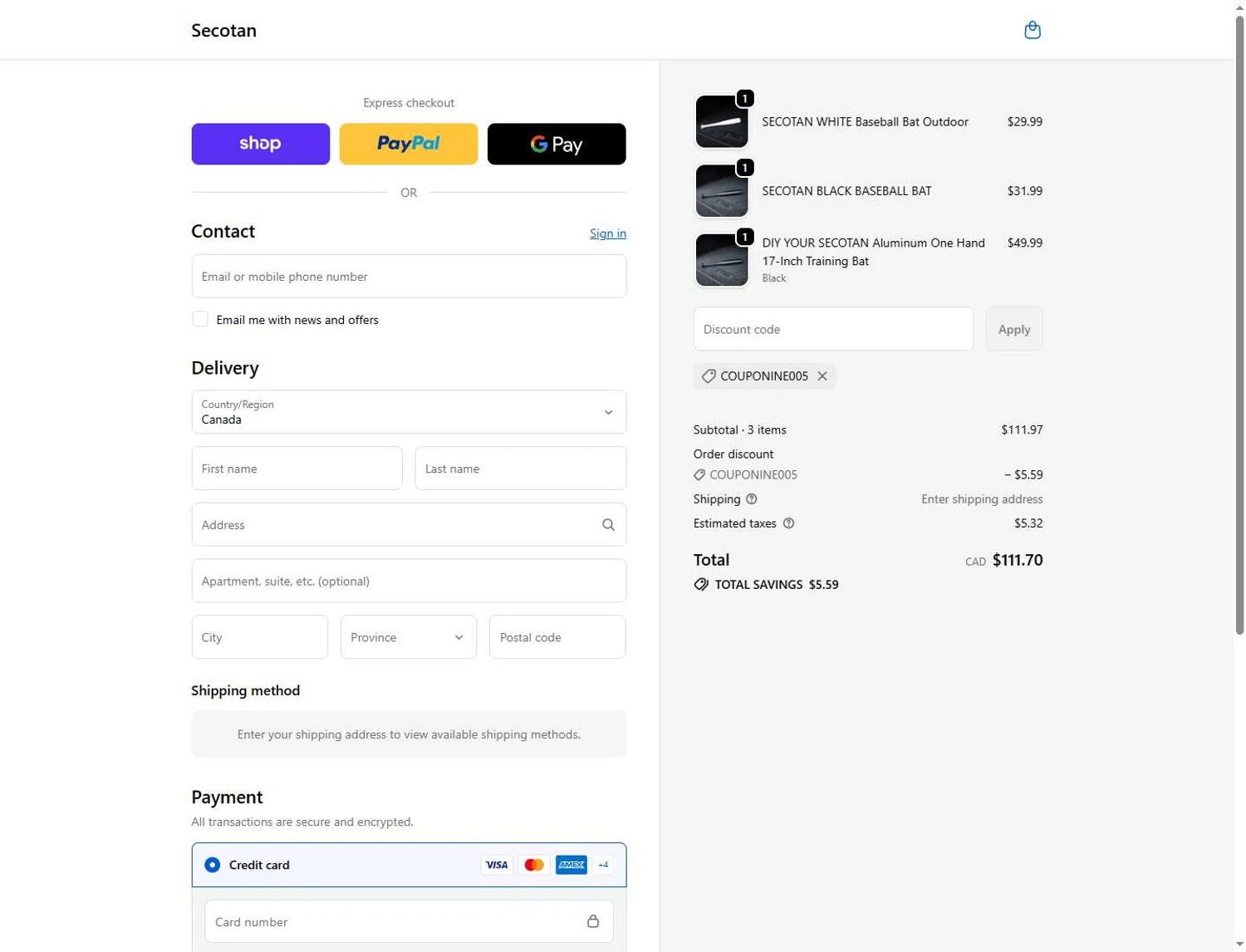Click the Visa card icon
The image size is (1246, 952).
[497, 865]
